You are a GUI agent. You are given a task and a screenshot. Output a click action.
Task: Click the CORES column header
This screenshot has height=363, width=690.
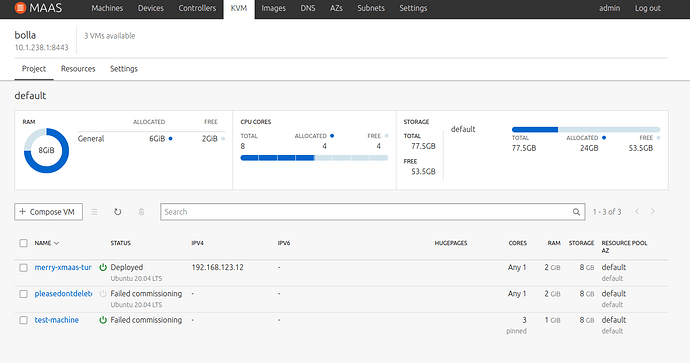[518, 243]
